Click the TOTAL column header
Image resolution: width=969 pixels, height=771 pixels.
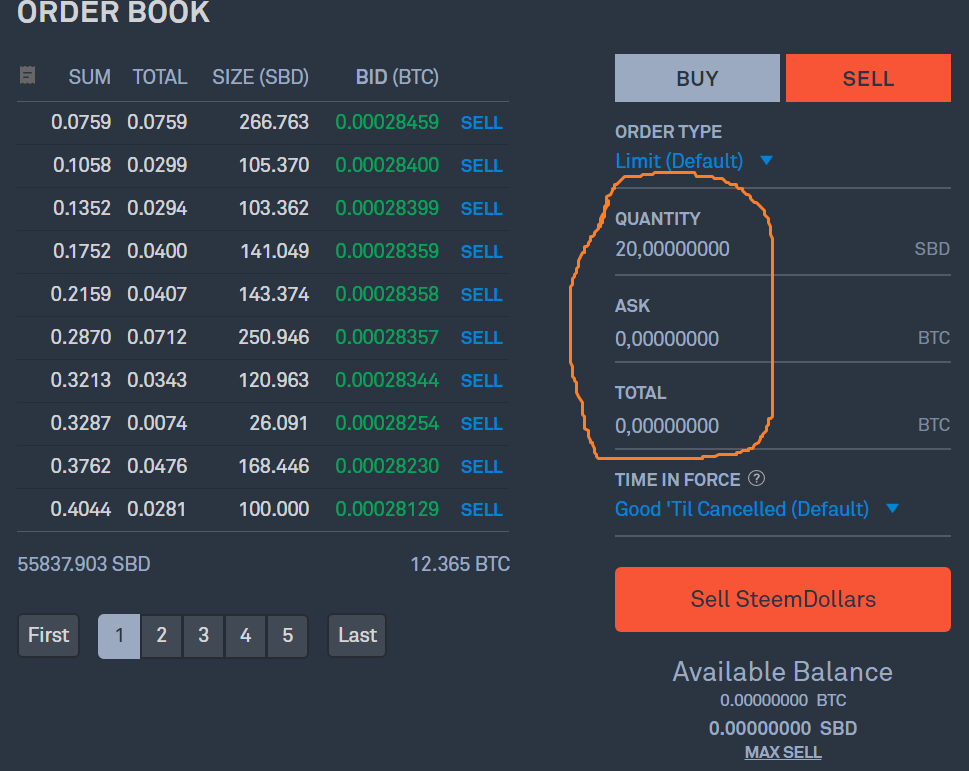point(160,77)
